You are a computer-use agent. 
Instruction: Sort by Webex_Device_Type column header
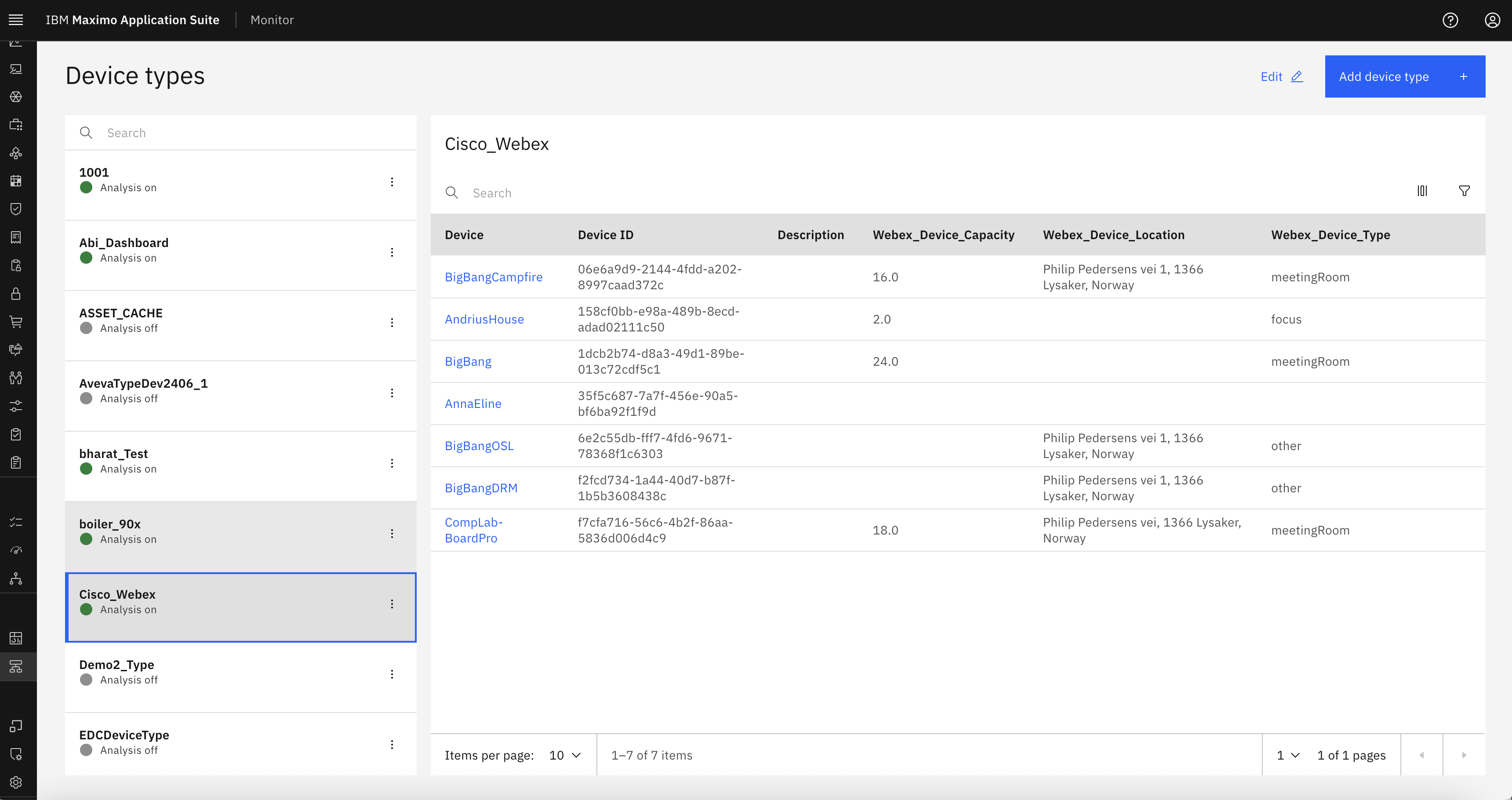tap(1330, 235)
